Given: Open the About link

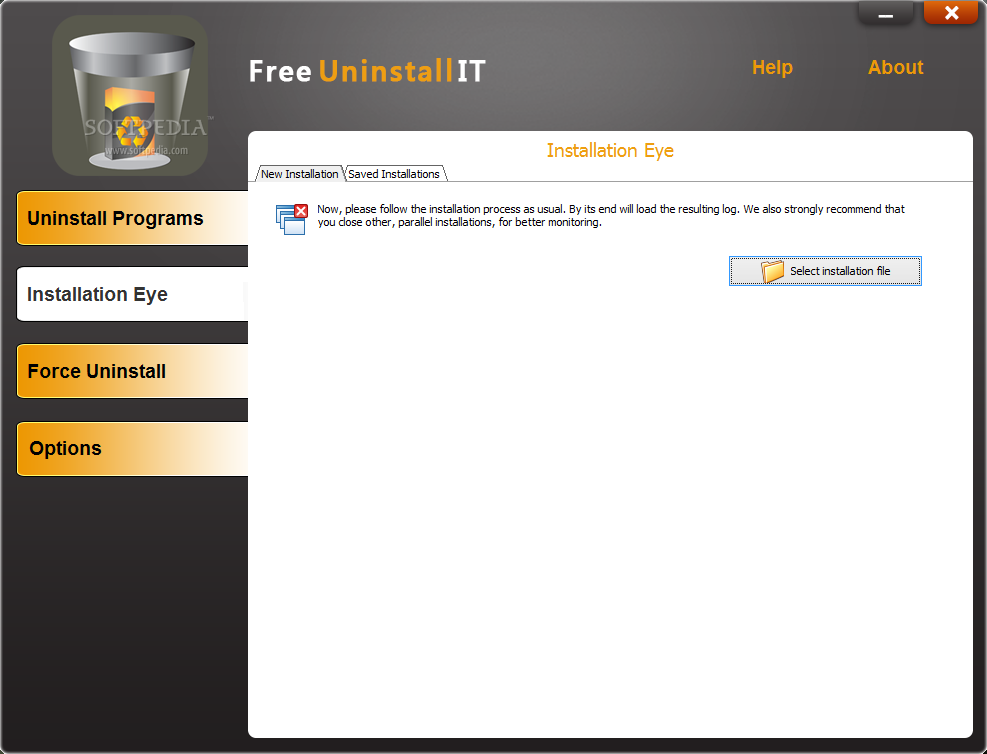Looking at the screenshot, I should (x=895, y=67).
